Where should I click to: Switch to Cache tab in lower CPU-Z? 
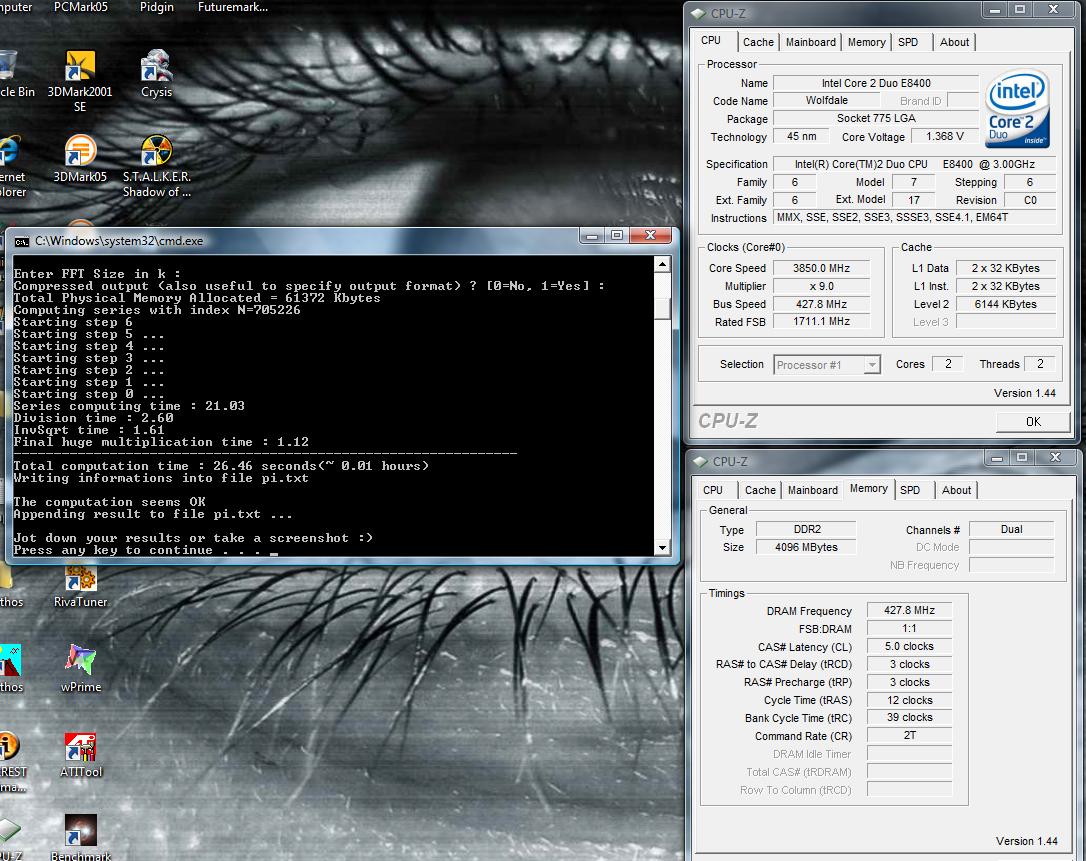pos(760,490)
